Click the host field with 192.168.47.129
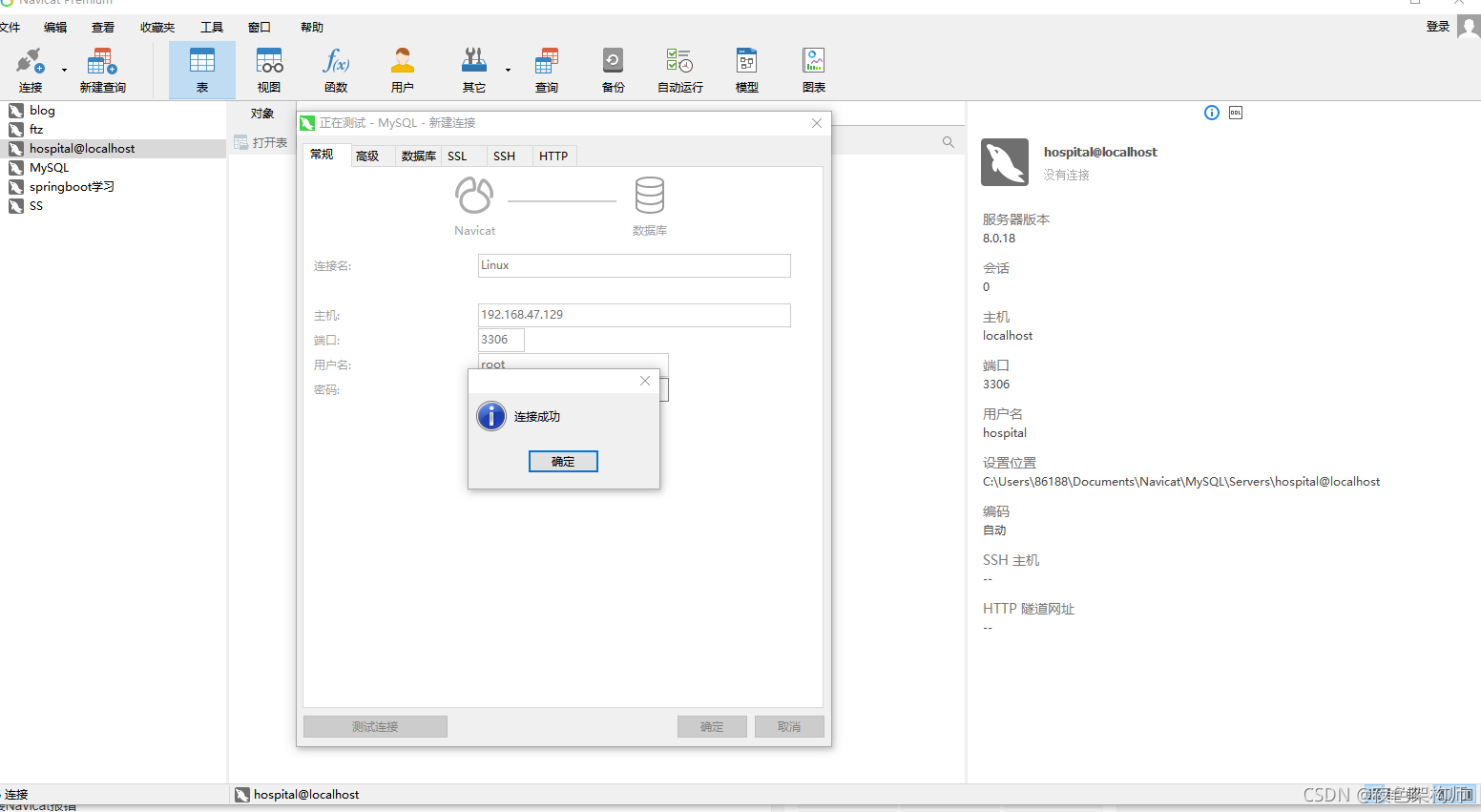This screenshot has height=812, width=1481. [634, 315]
